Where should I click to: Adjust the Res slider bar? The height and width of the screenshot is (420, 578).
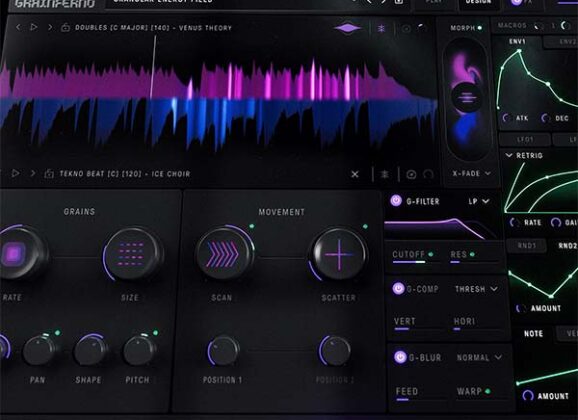tap(474, 262)
